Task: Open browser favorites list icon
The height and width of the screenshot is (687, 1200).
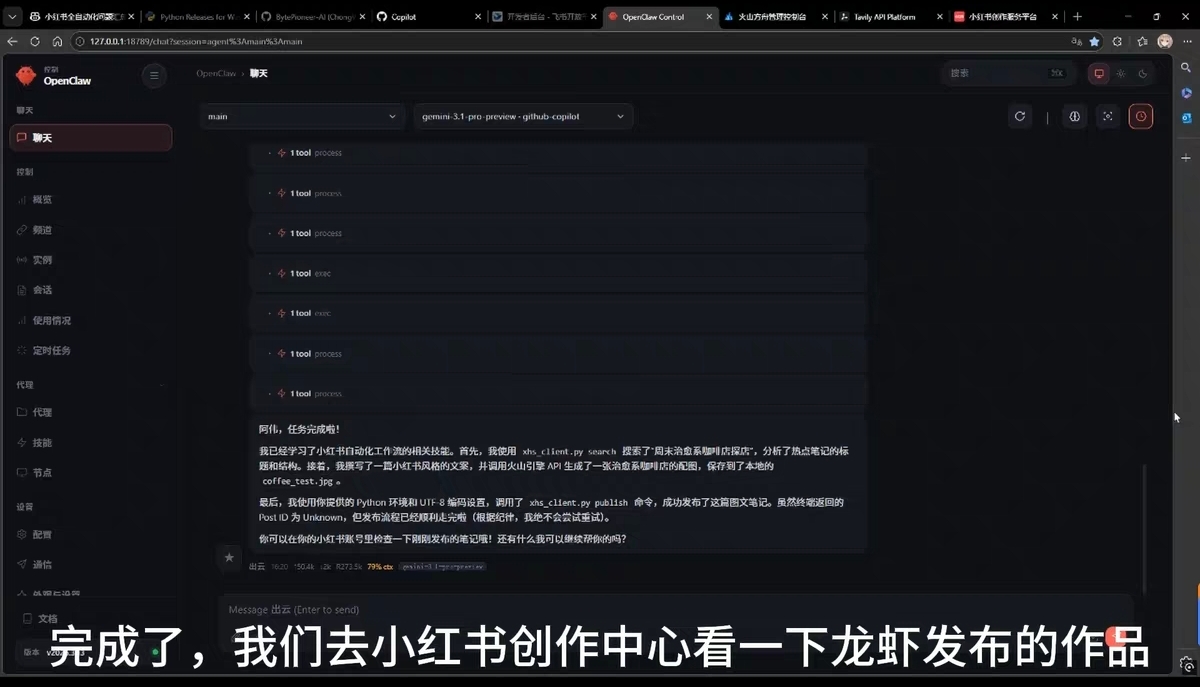Action: pos(1142,42)
